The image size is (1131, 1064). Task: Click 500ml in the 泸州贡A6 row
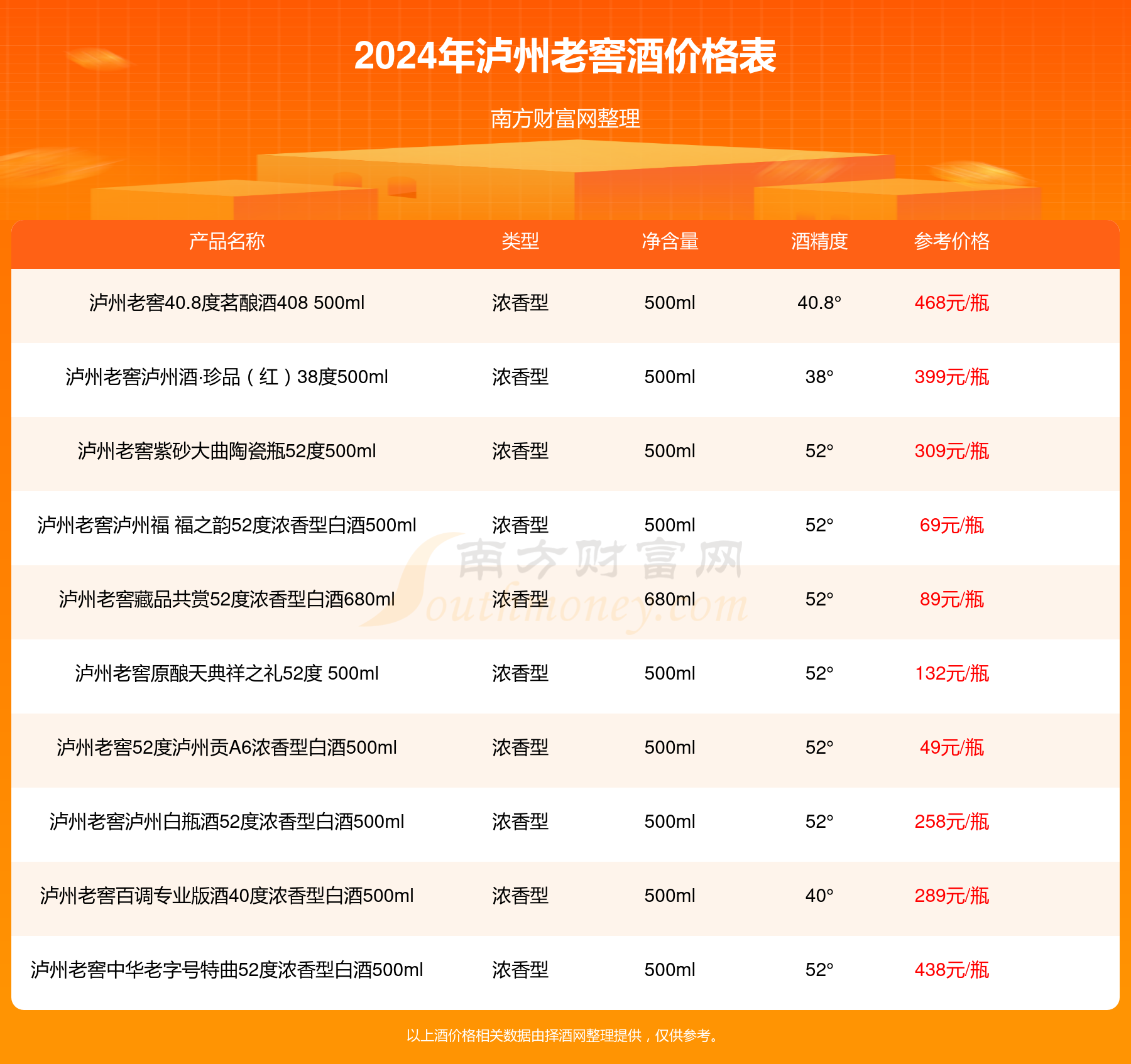[670, 747]
